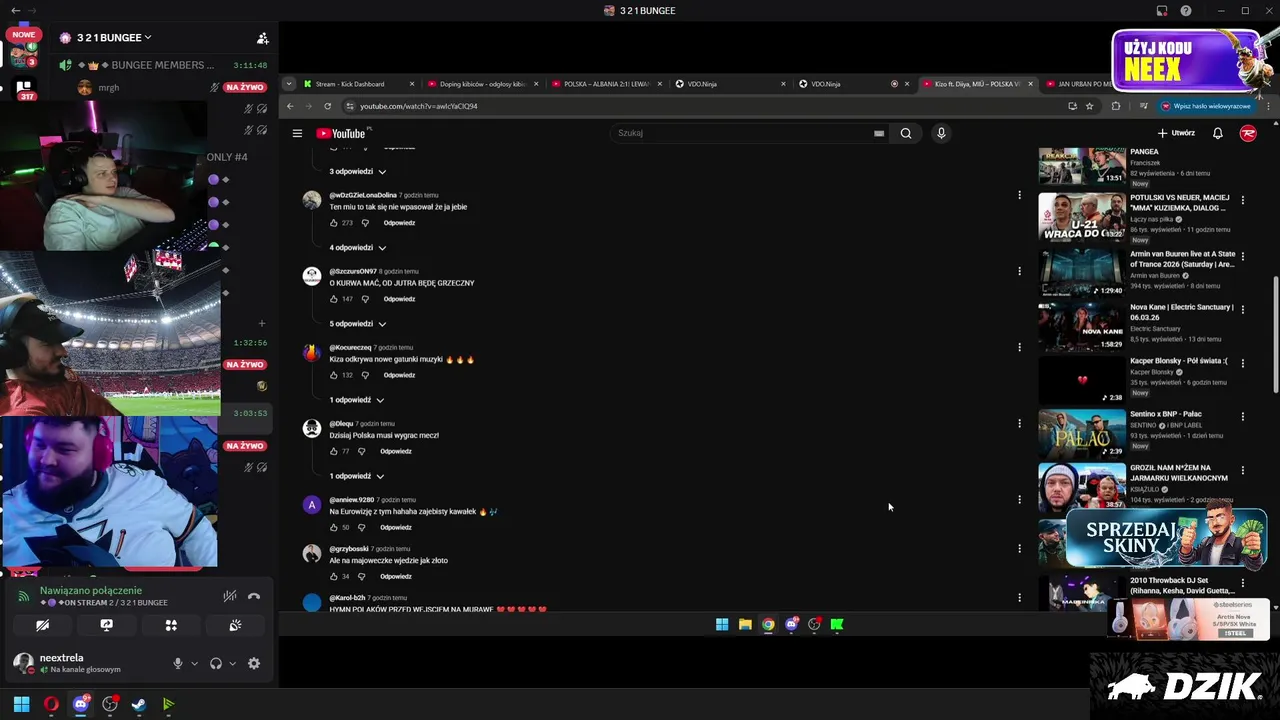Open Discord soundboard button
The image size is (1280, 720).
[x=235, y=625]
